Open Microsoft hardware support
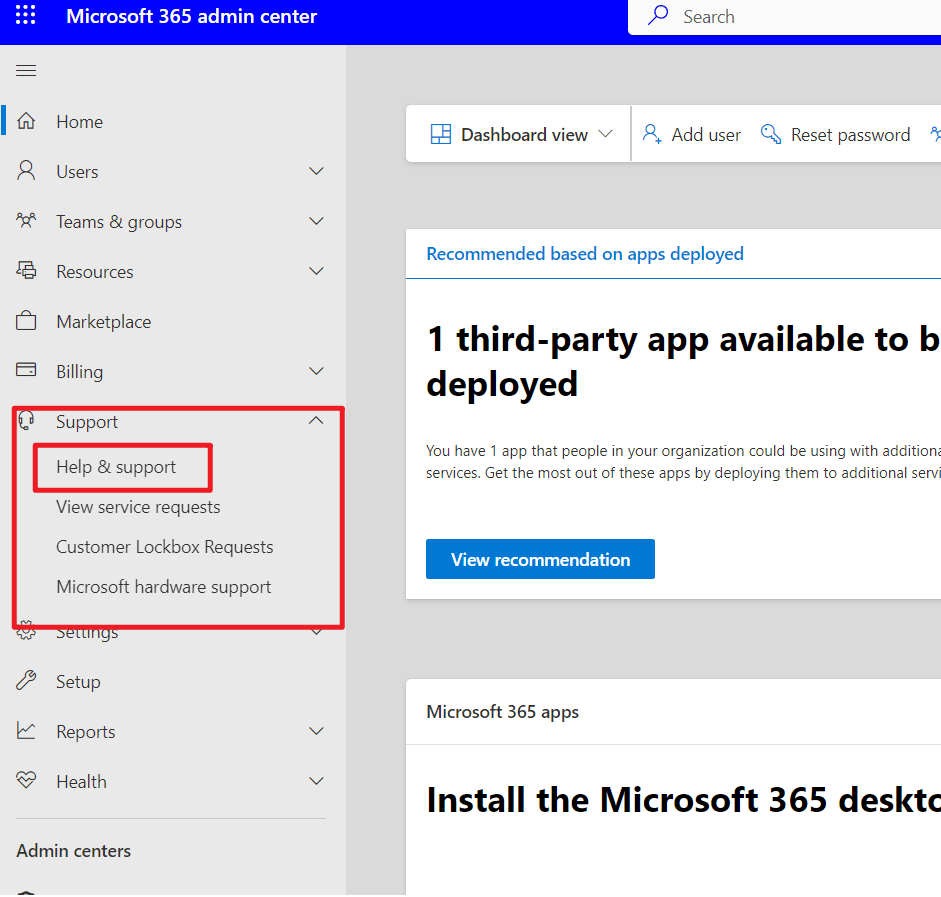 coord(164,587)
